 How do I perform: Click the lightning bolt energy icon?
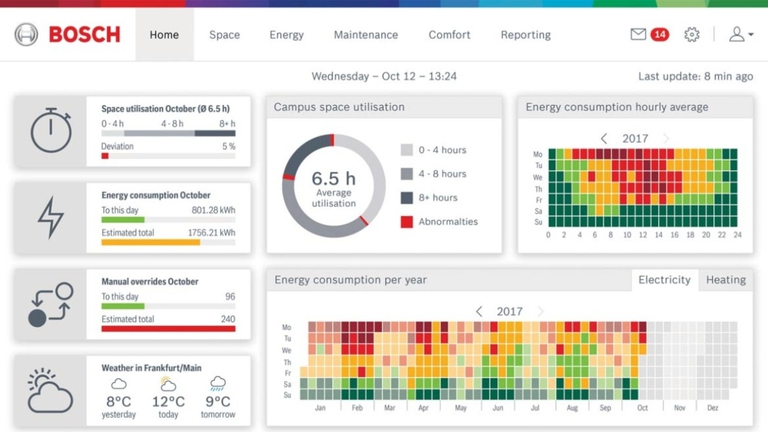pos(50,216)
